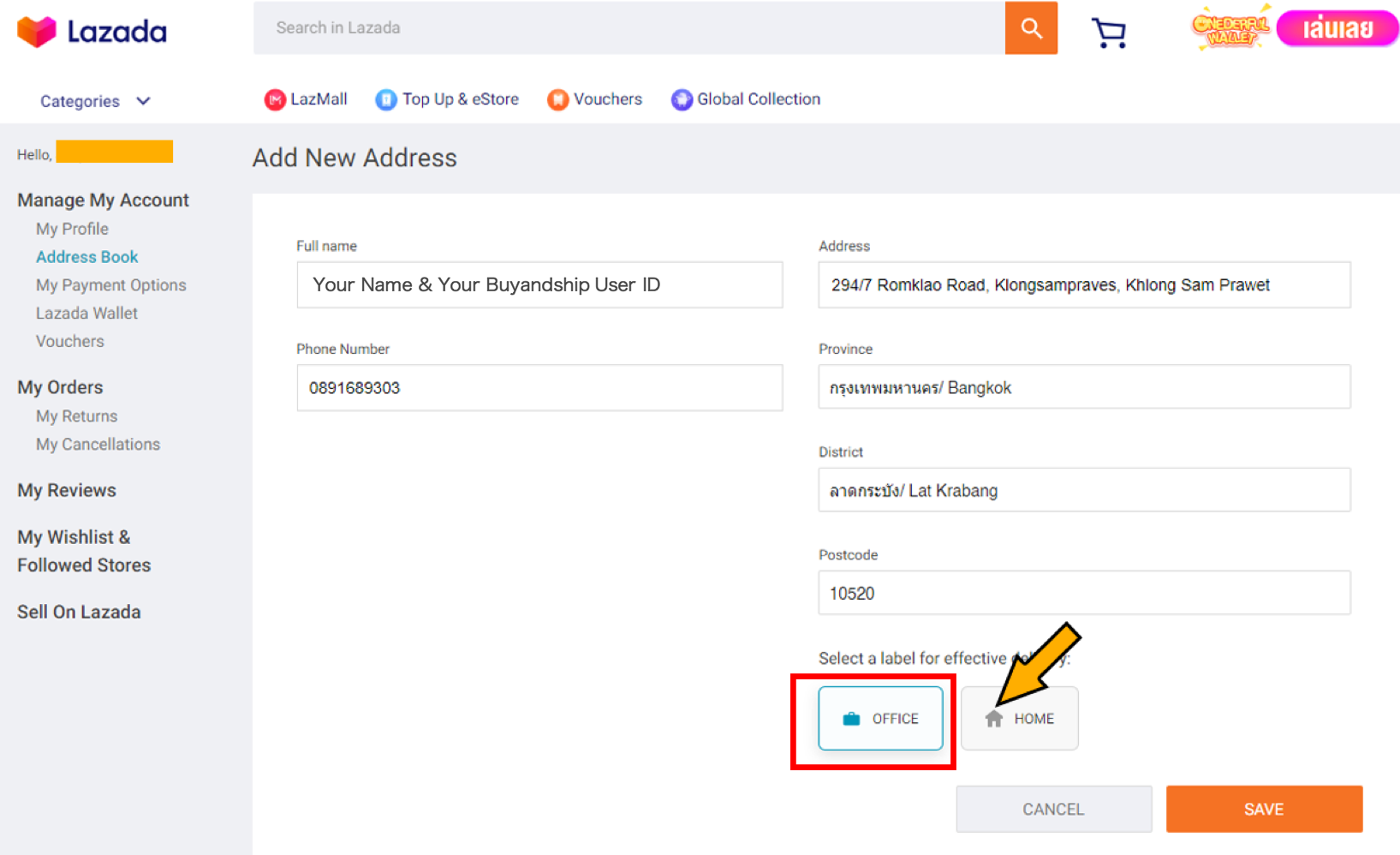The height and width of the screenshot is (855, 1400).
Task: Open the Province selector
Action: tap(1083, 386)
